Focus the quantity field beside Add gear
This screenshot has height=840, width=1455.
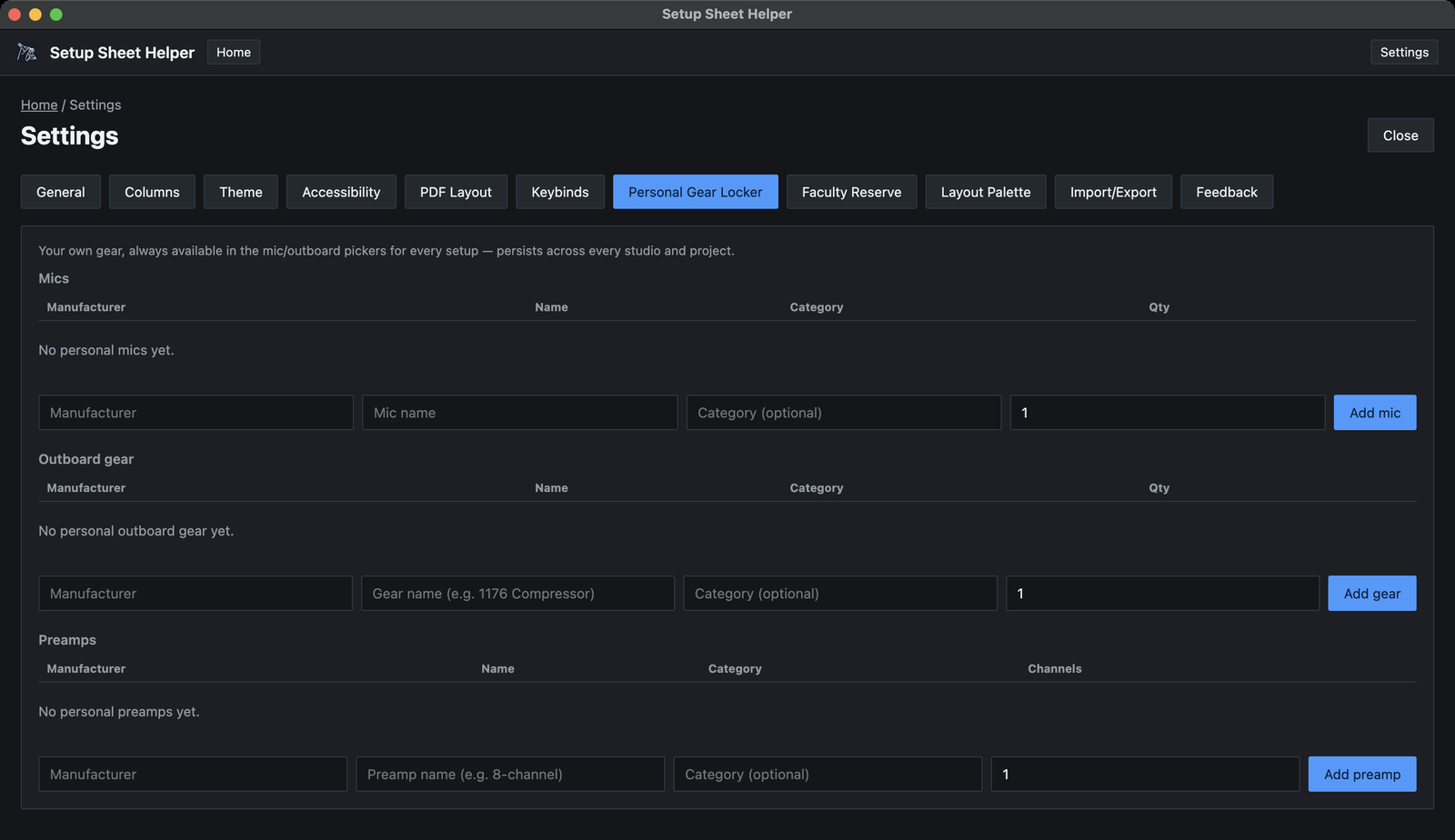click(x=1162, y=594)
